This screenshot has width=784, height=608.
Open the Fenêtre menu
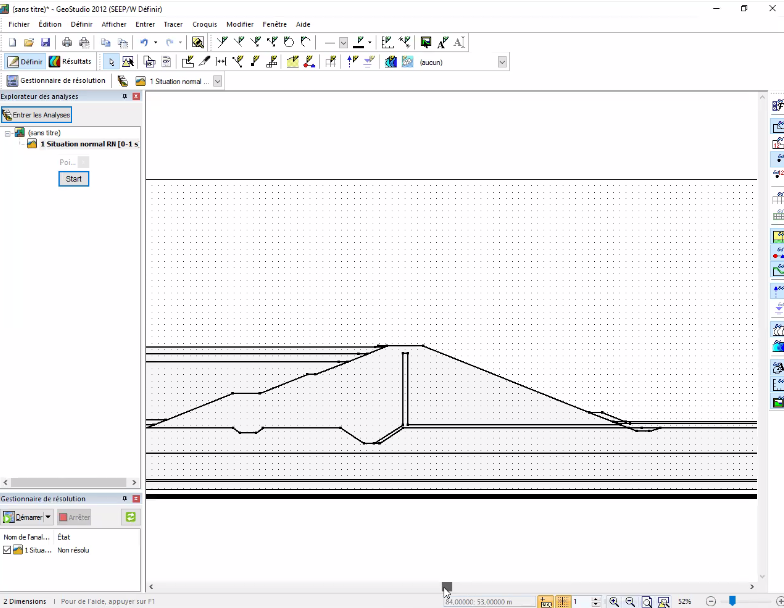274,24
